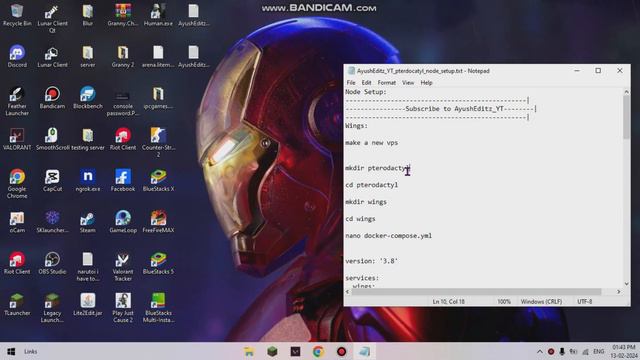Open the Help menu in Notepad
Image resolution: width=640 pixels, height=360 pixels.
(x=426, y=82)
